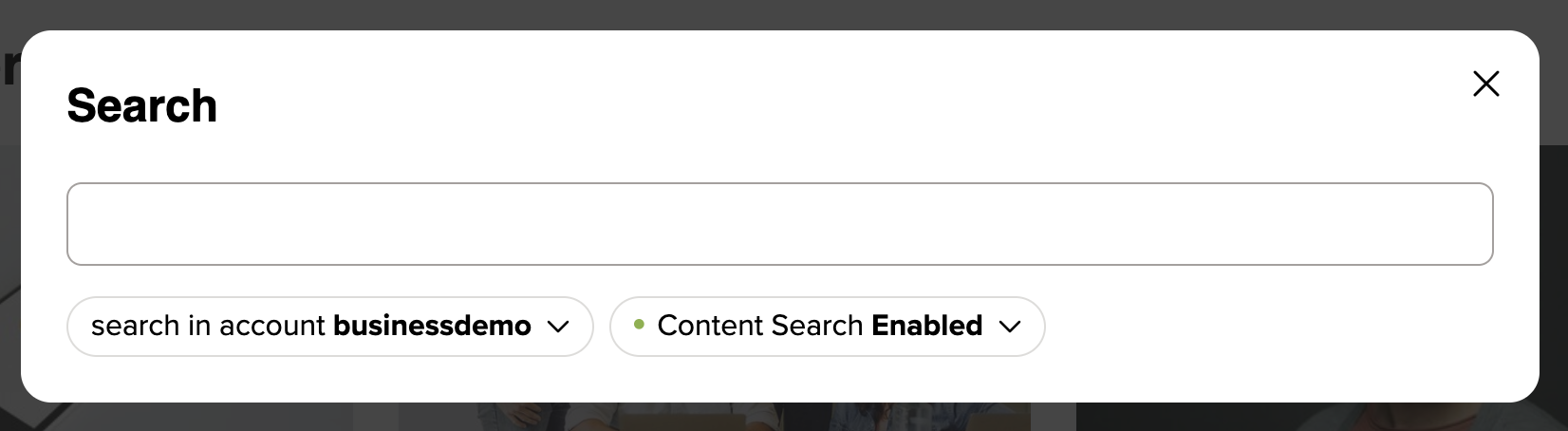Viewport: 1568px width, 431px height.
Task: Click the chevron next to Enabled
Action: coord(1010,327)
